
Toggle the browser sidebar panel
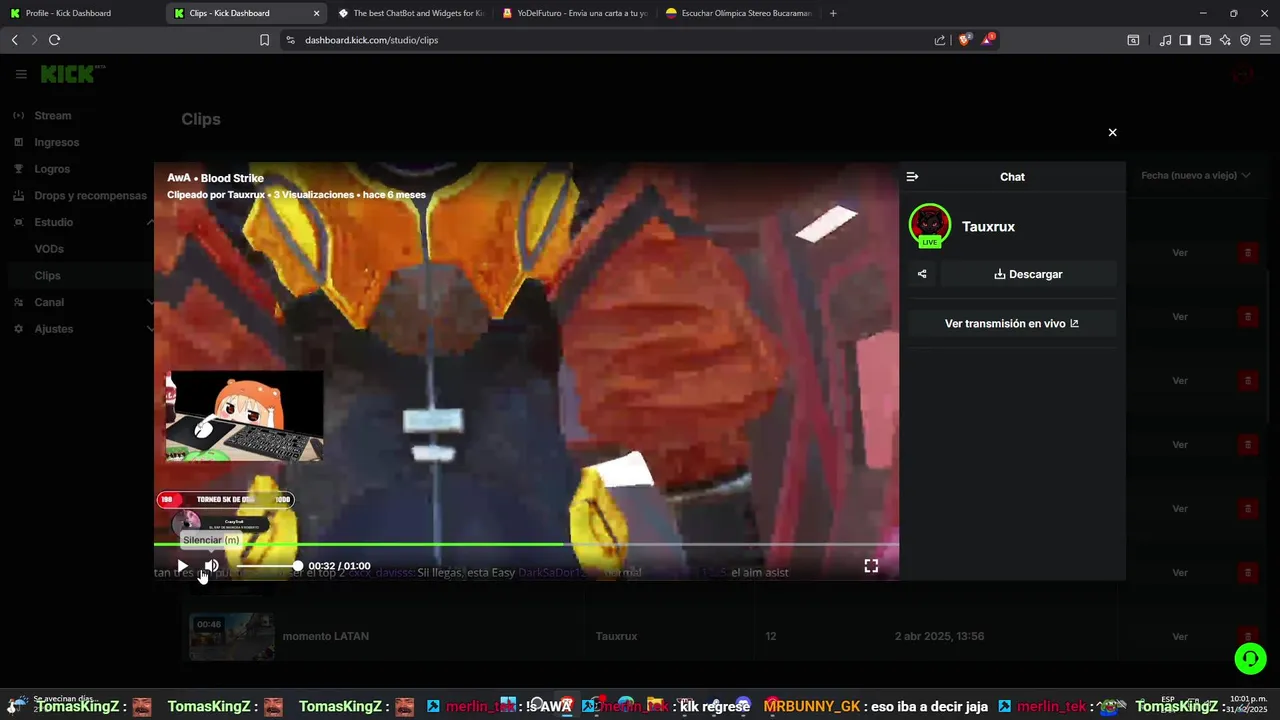(x=1185, y=40)
